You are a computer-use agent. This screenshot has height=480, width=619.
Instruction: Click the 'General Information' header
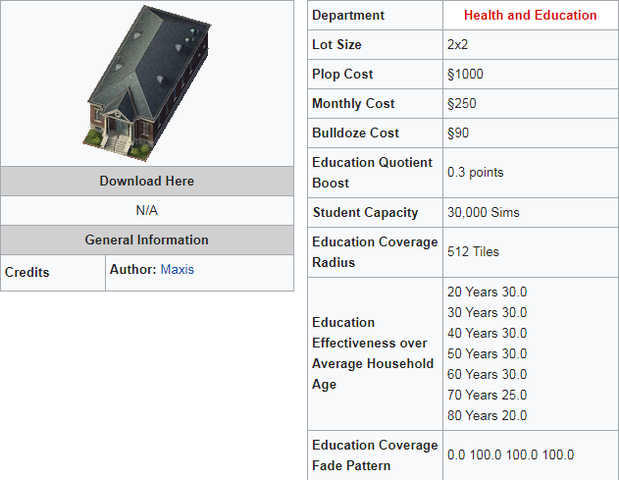point(147,240)
